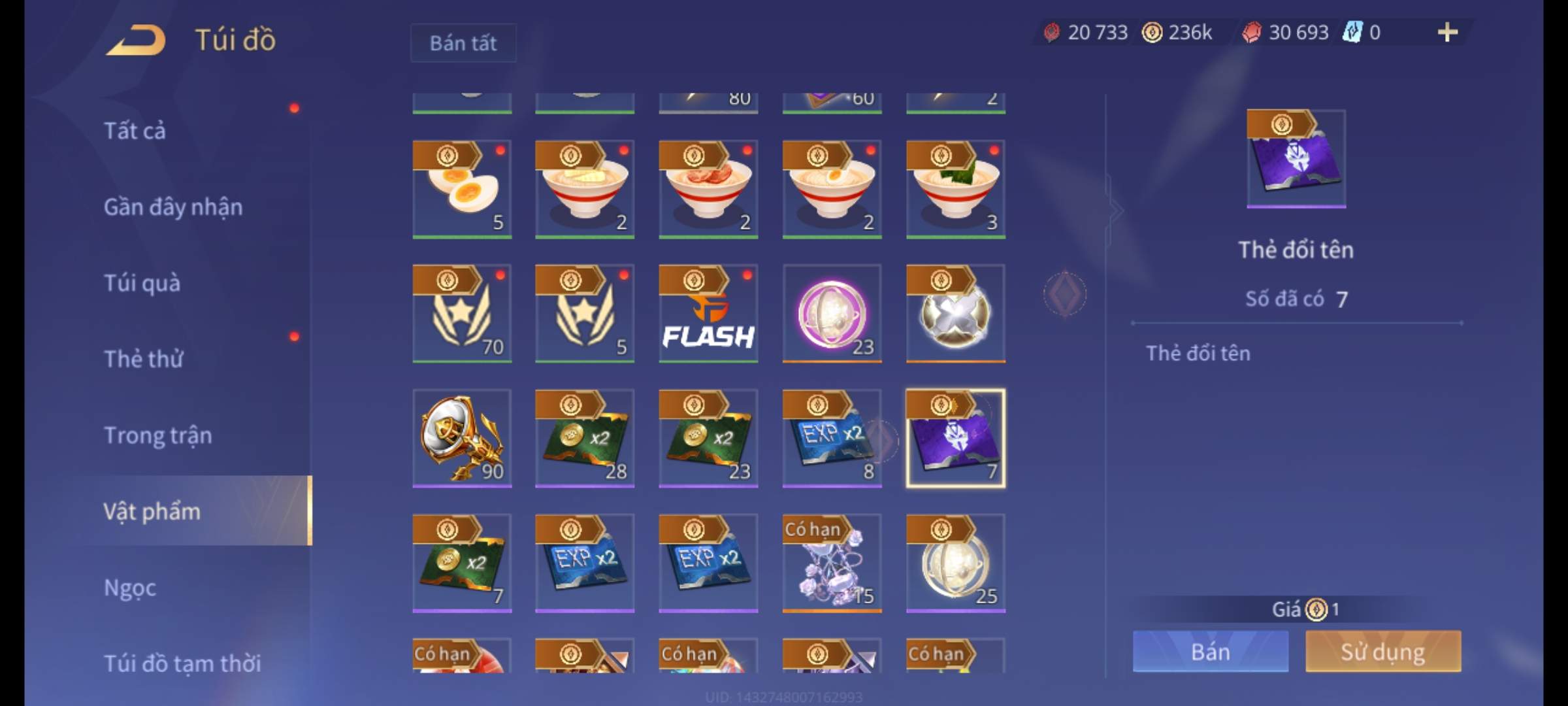
Task: Select the silver X orb item
Action: point(955,313)
